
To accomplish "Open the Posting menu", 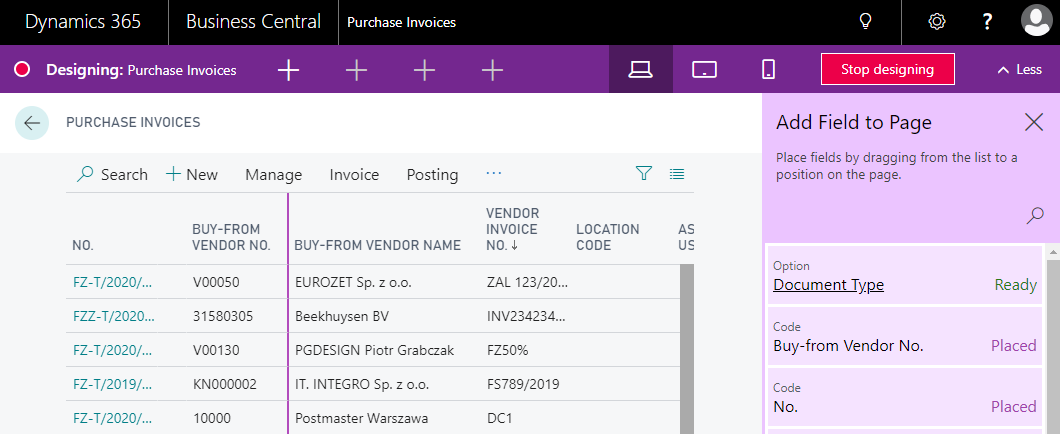I will click(x=433, y=174).
